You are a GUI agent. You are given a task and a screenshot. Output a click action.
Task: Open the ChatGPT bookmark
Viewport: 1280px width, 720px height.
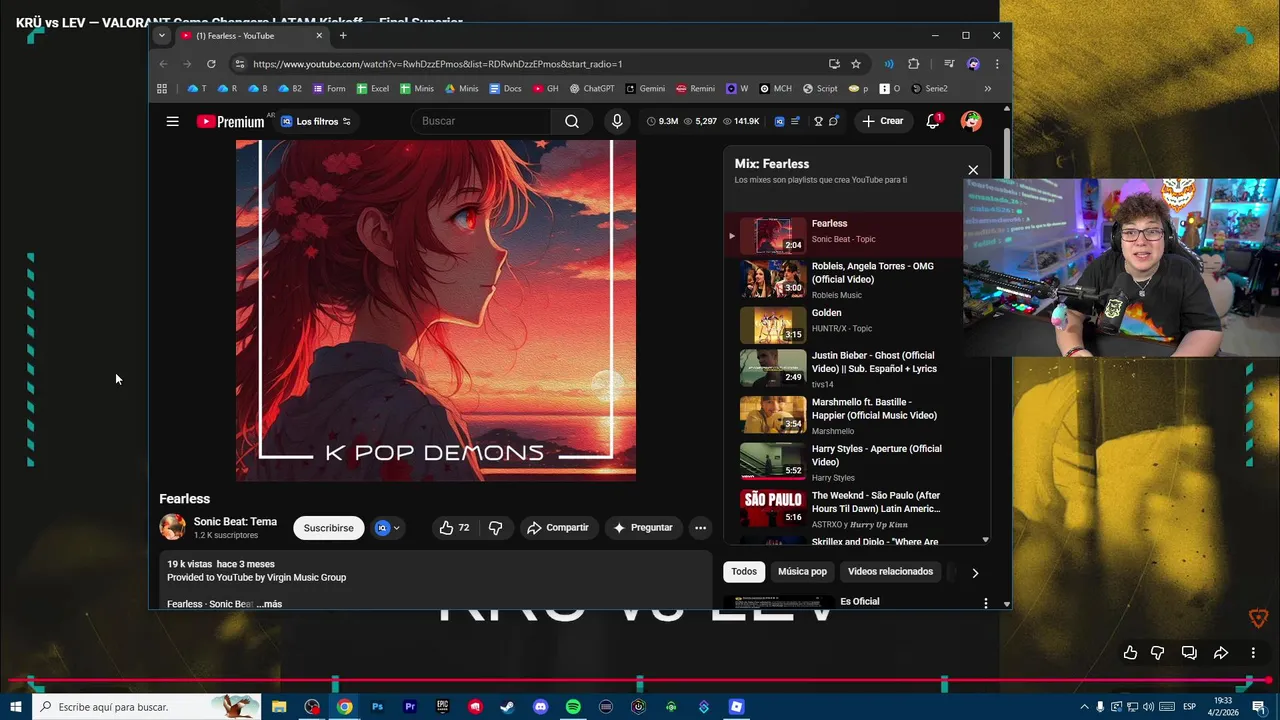pos(592,88)
